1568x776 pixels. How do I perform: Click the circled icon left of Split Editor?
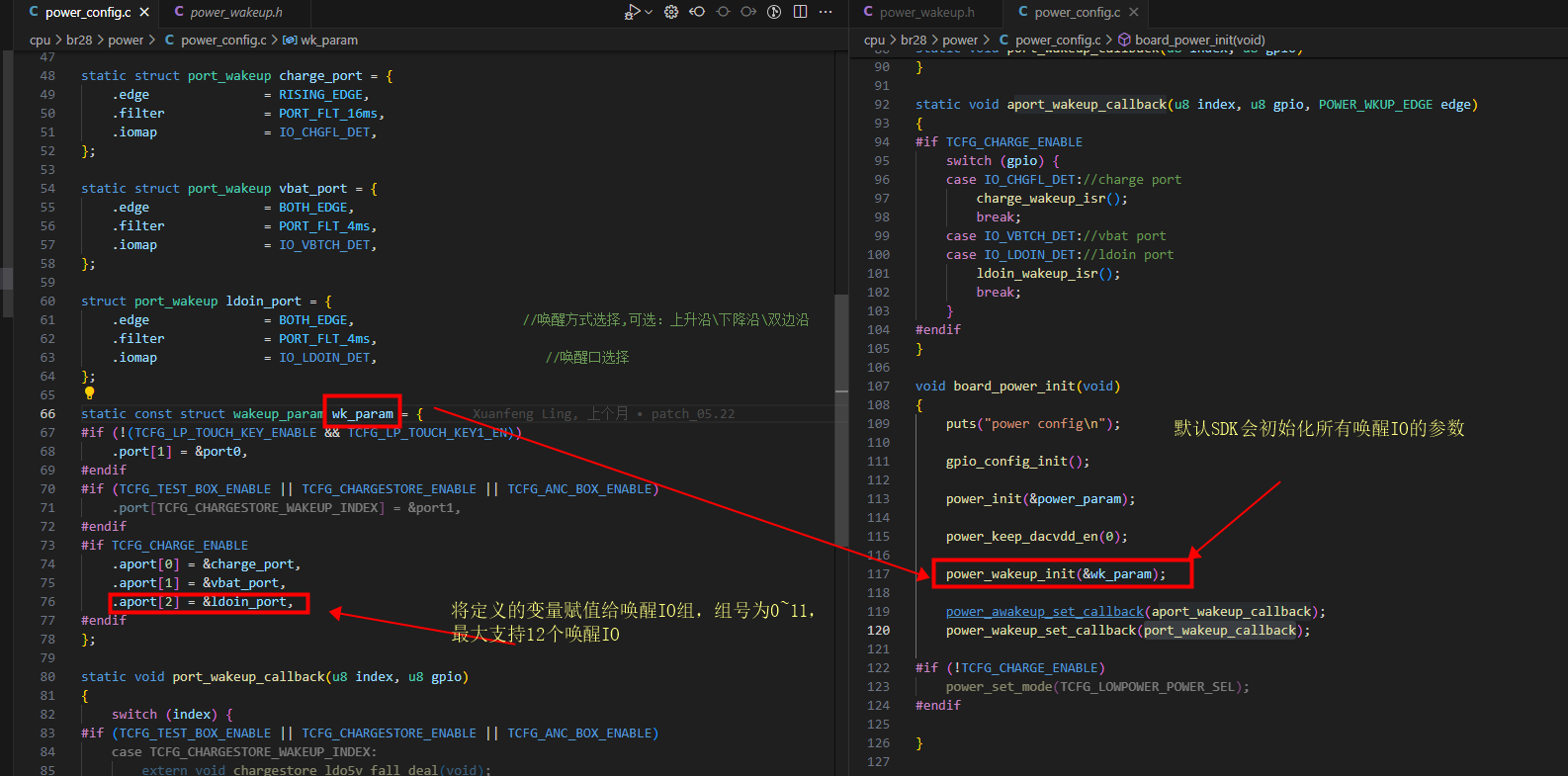coord(774,12)
